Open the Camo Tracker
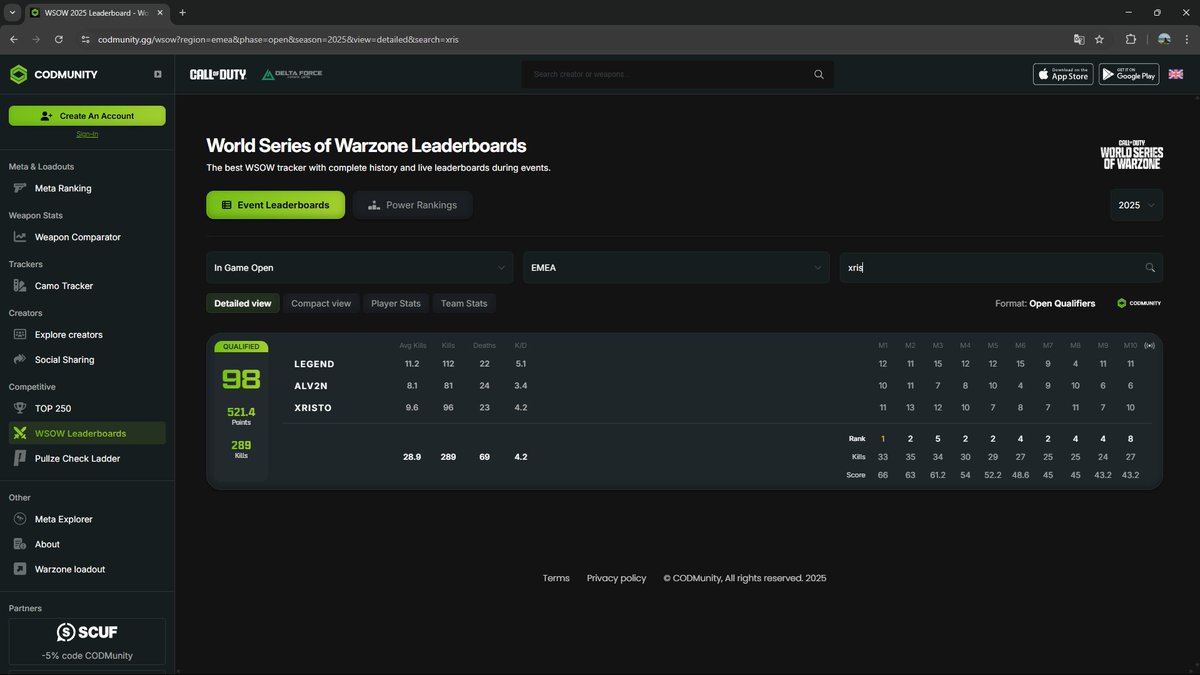 click(x=62, y=285)
